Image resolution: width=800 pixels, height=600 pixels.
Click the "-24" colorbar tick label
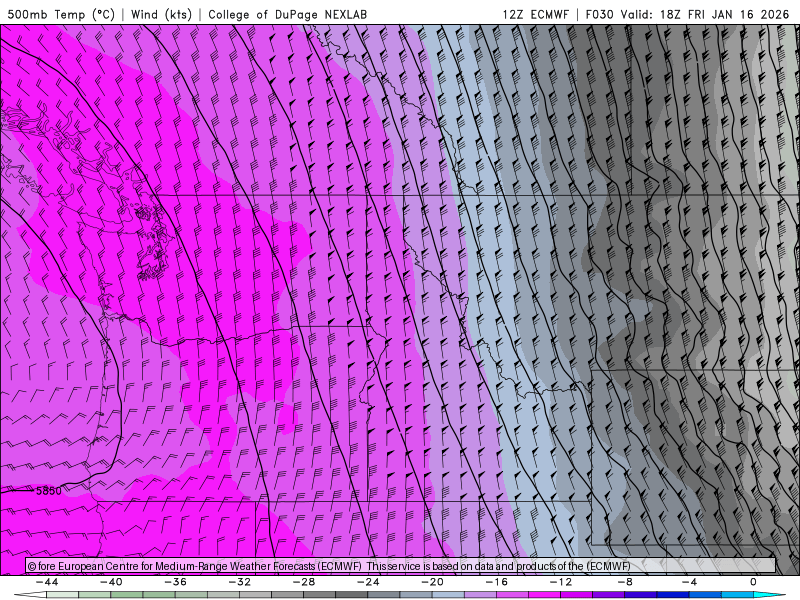point(368,582)
